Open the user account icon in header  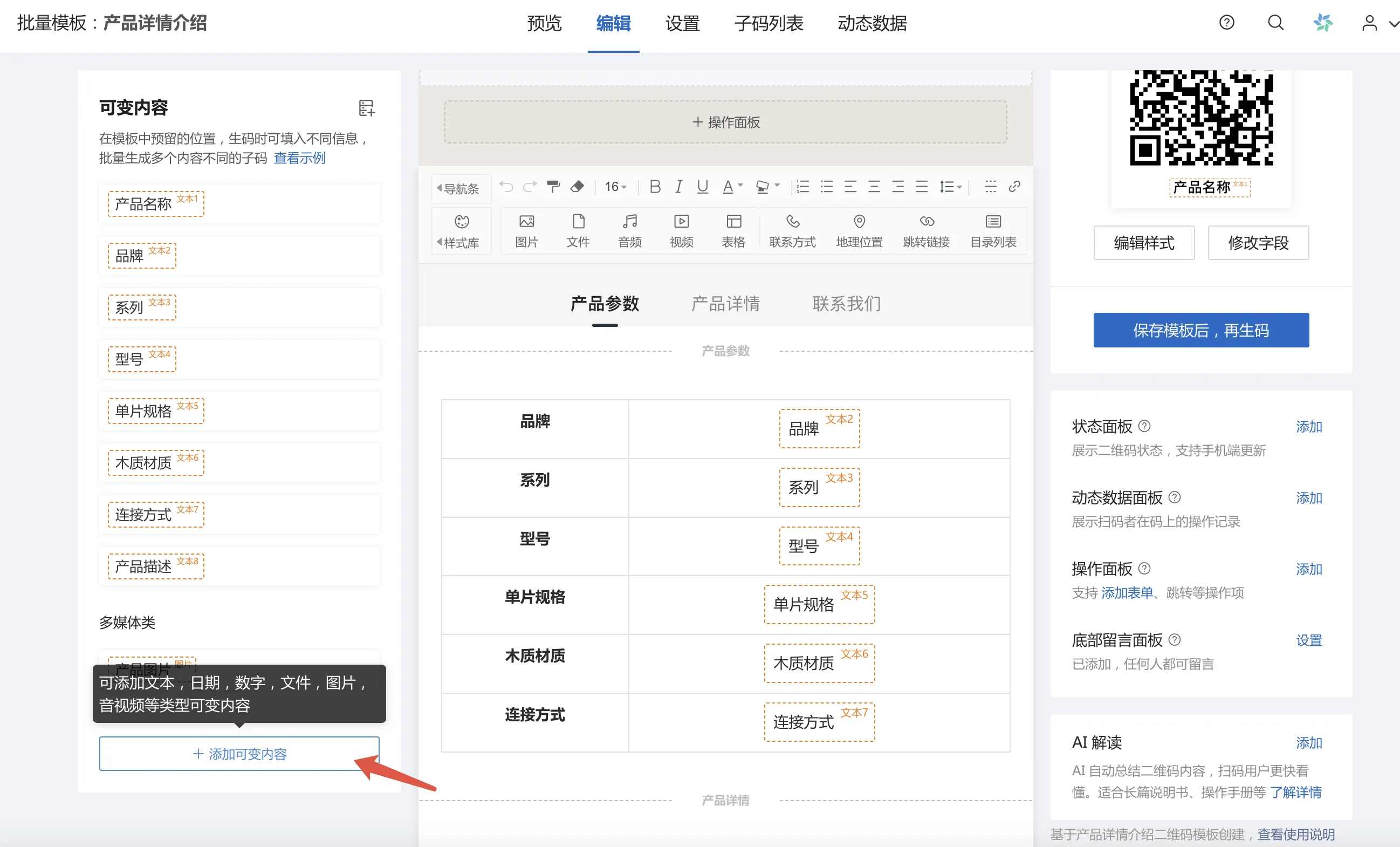pyautogui.click(x=1369, y=23)
